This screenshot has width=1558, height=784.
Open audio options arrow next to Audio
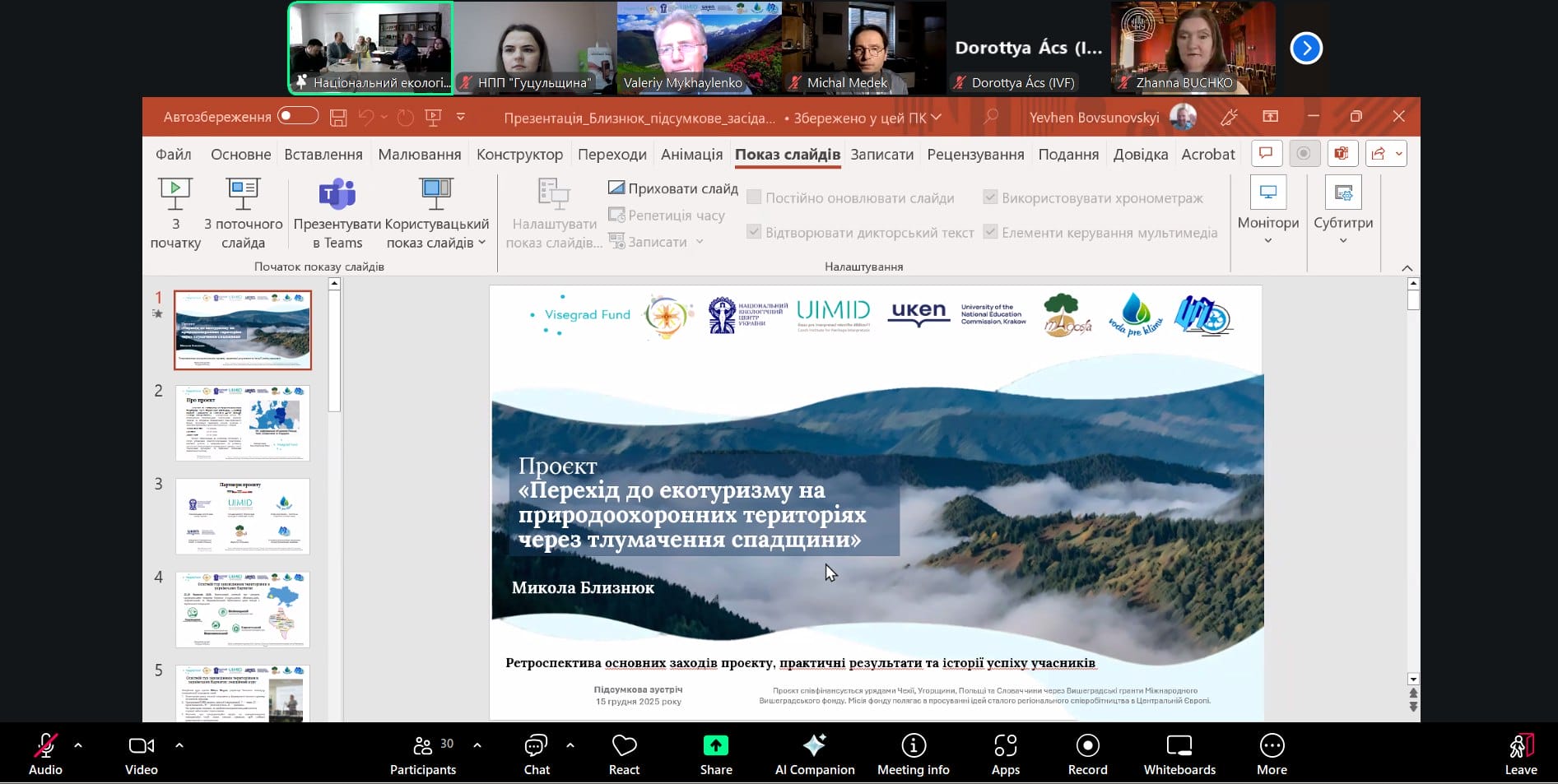click(78, 745)
